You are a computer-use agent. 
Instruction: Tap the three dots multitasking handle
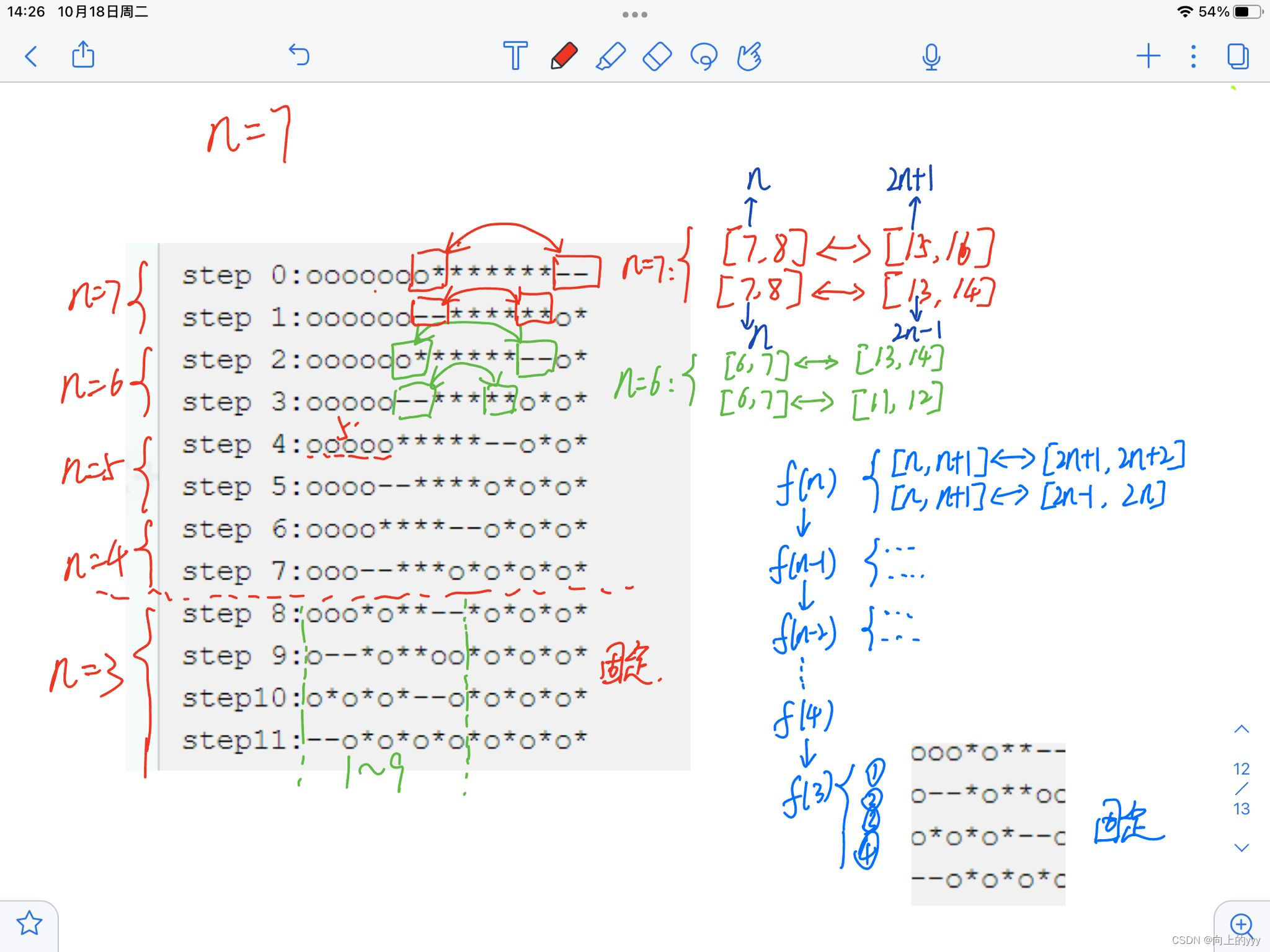pyautogui.click(x=635, y=14)
